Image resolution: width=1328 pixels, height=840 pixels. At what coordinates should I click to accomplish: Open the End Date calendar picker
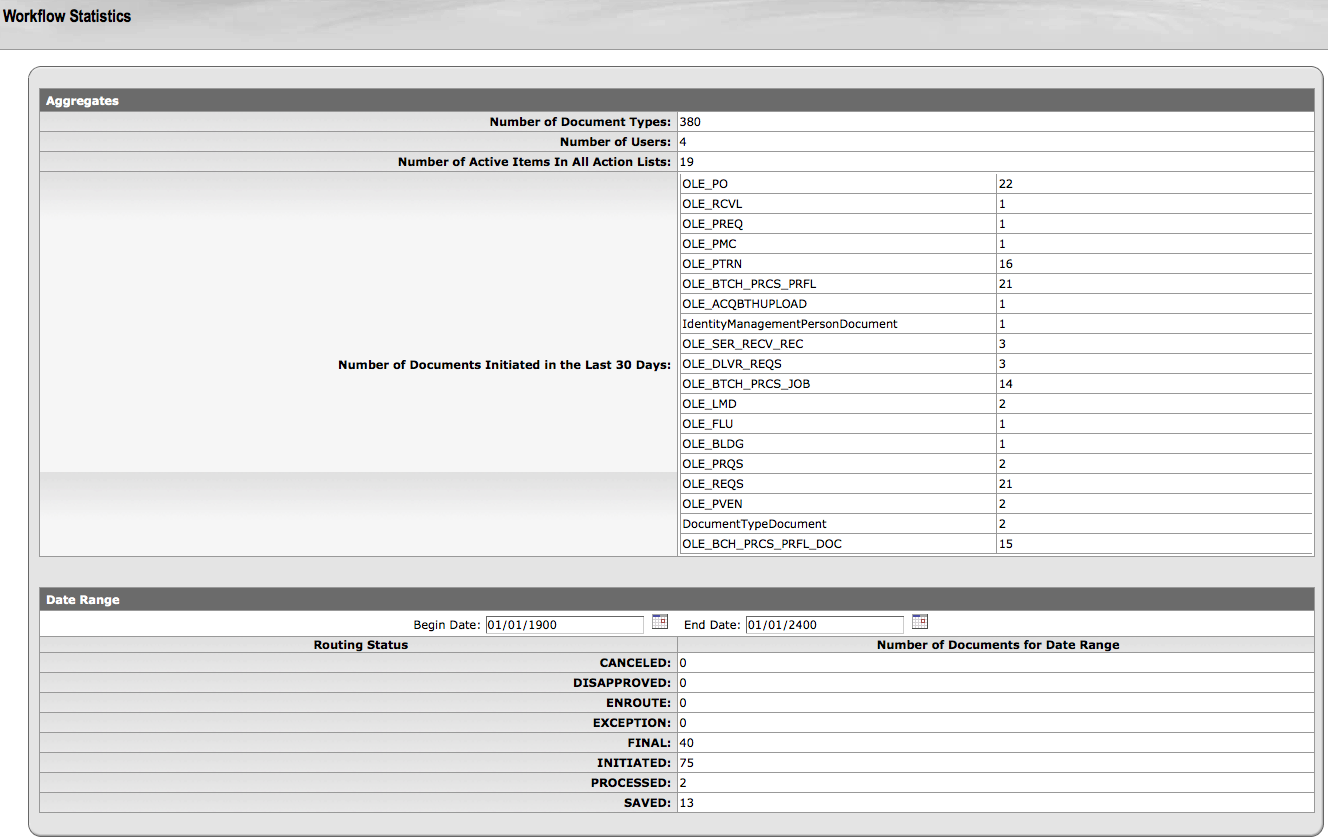point(920,622)
